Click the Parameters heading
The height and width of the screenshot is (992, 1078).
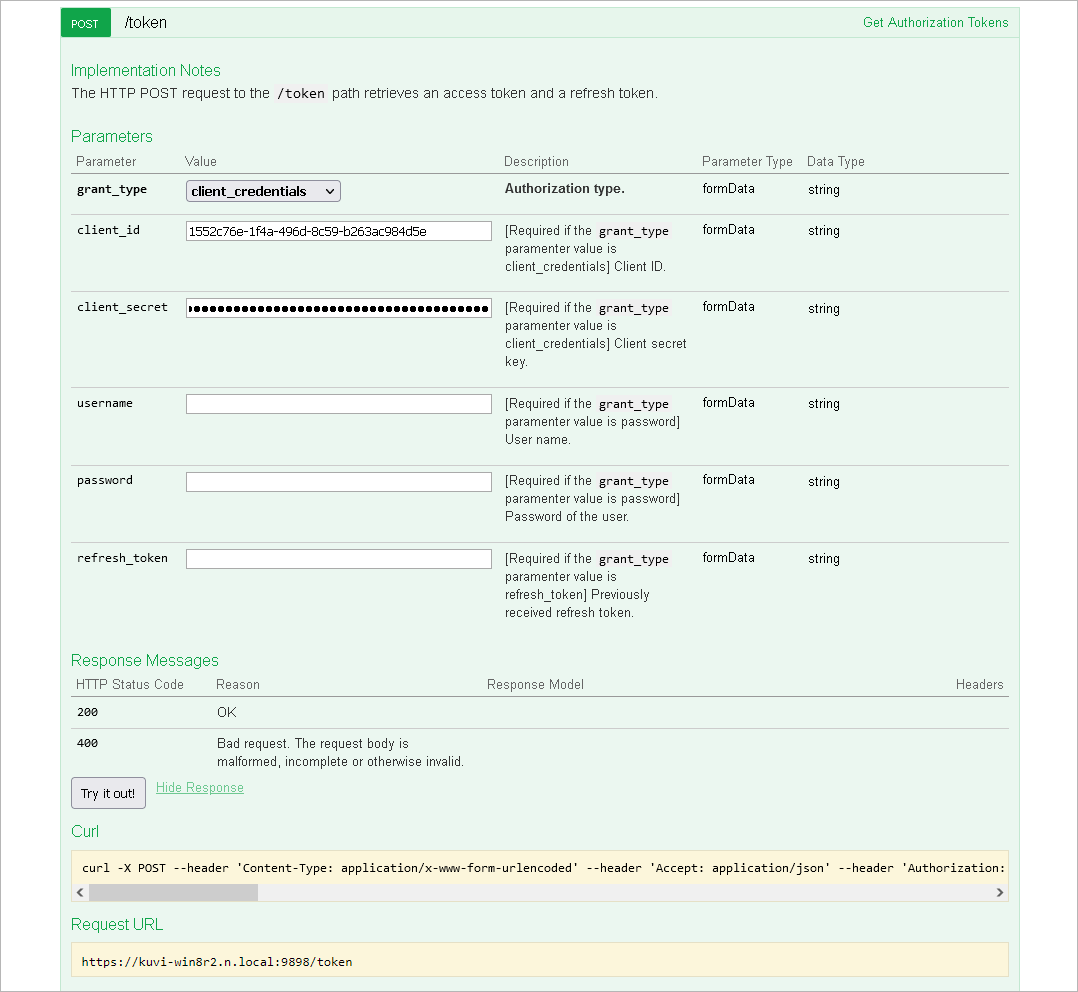pyautogui.click(x=111, y=136)
